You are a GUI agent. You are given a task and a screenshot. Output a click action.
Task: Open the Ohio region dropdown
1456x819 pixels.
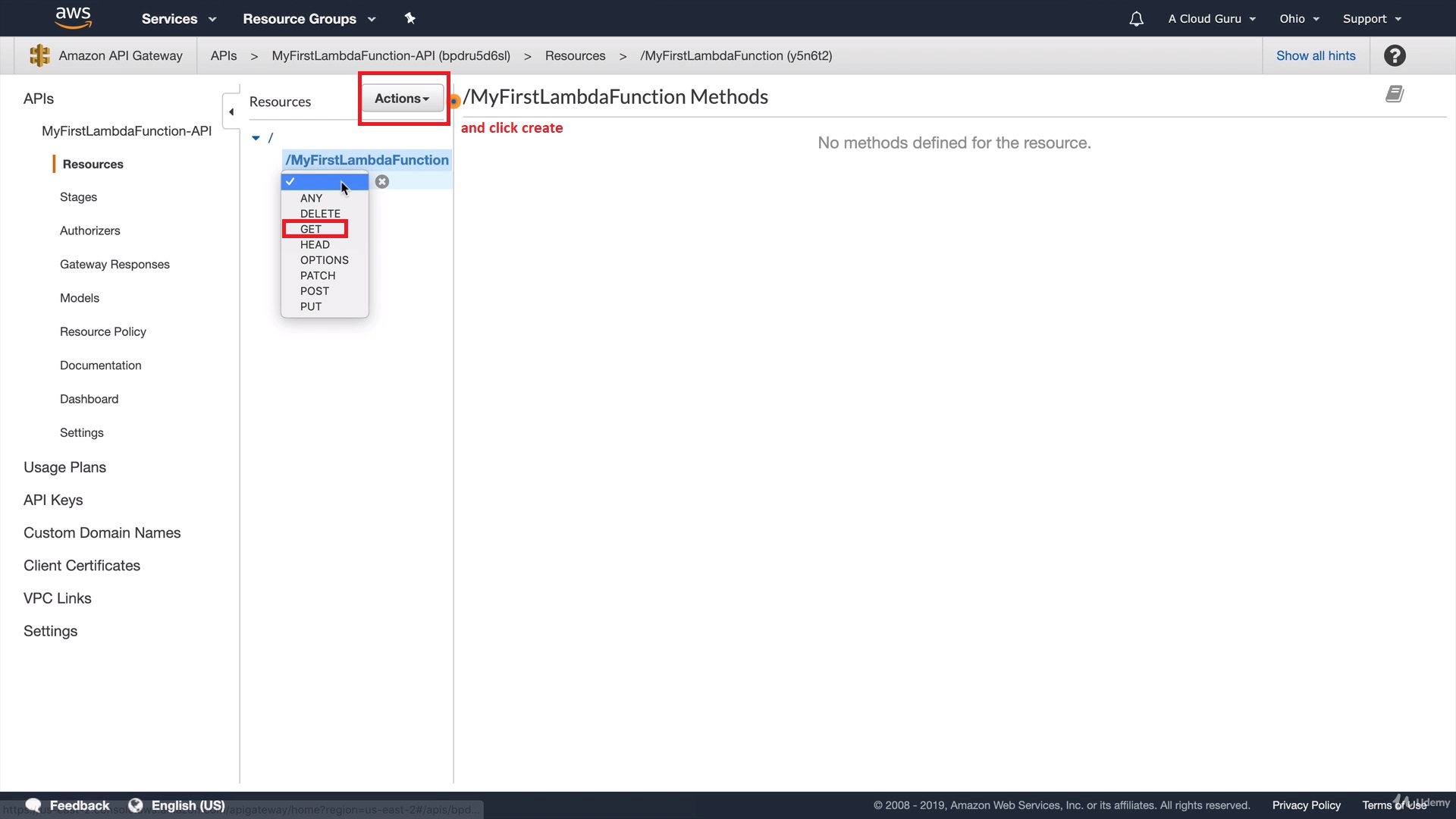point(1299,19)
